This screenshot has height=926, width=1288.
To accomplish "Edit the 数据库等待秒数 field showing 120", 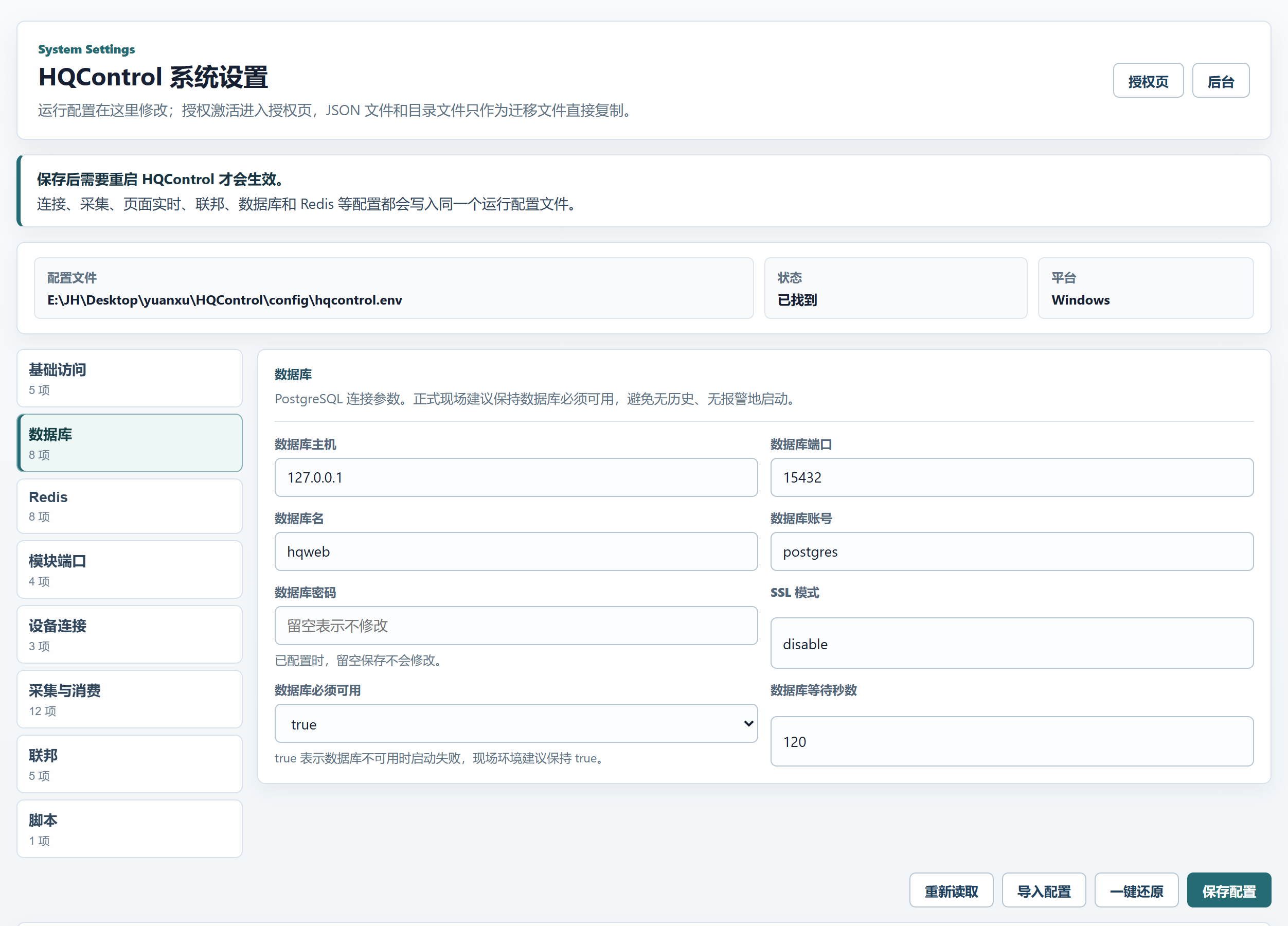I will 1011,741.
